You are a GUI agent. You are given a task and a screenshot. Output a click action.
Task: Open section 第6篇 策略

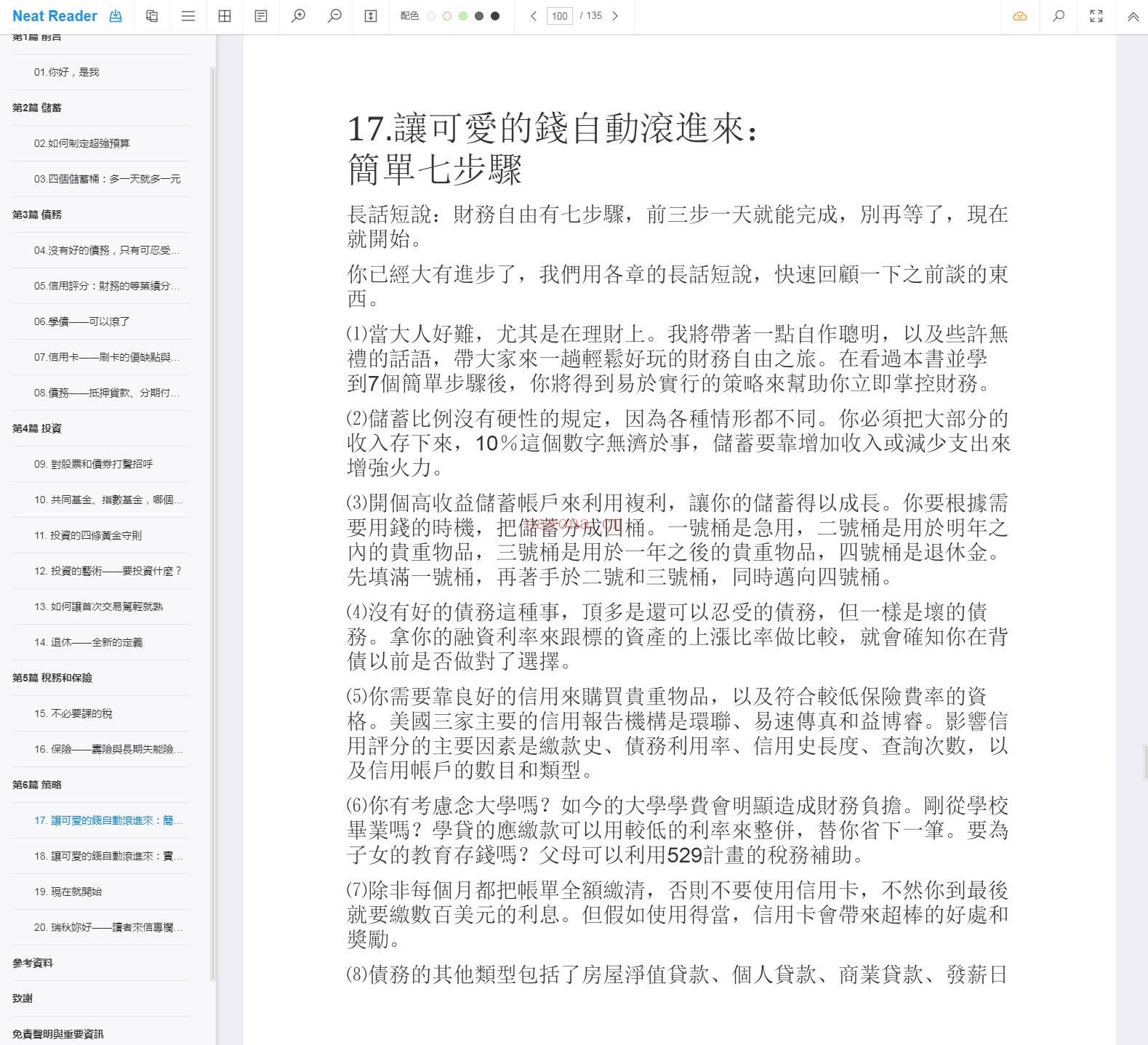click(100, 785)
